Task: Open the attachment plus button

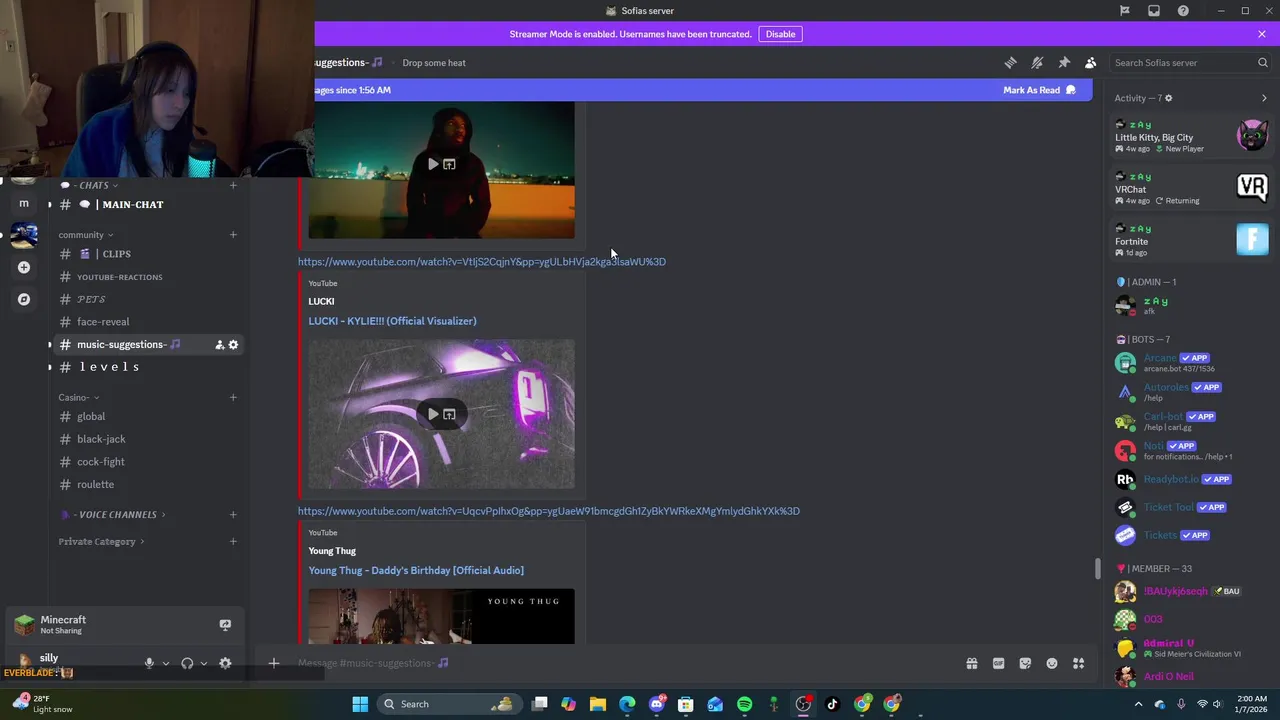Action: (x=273, y=663)
